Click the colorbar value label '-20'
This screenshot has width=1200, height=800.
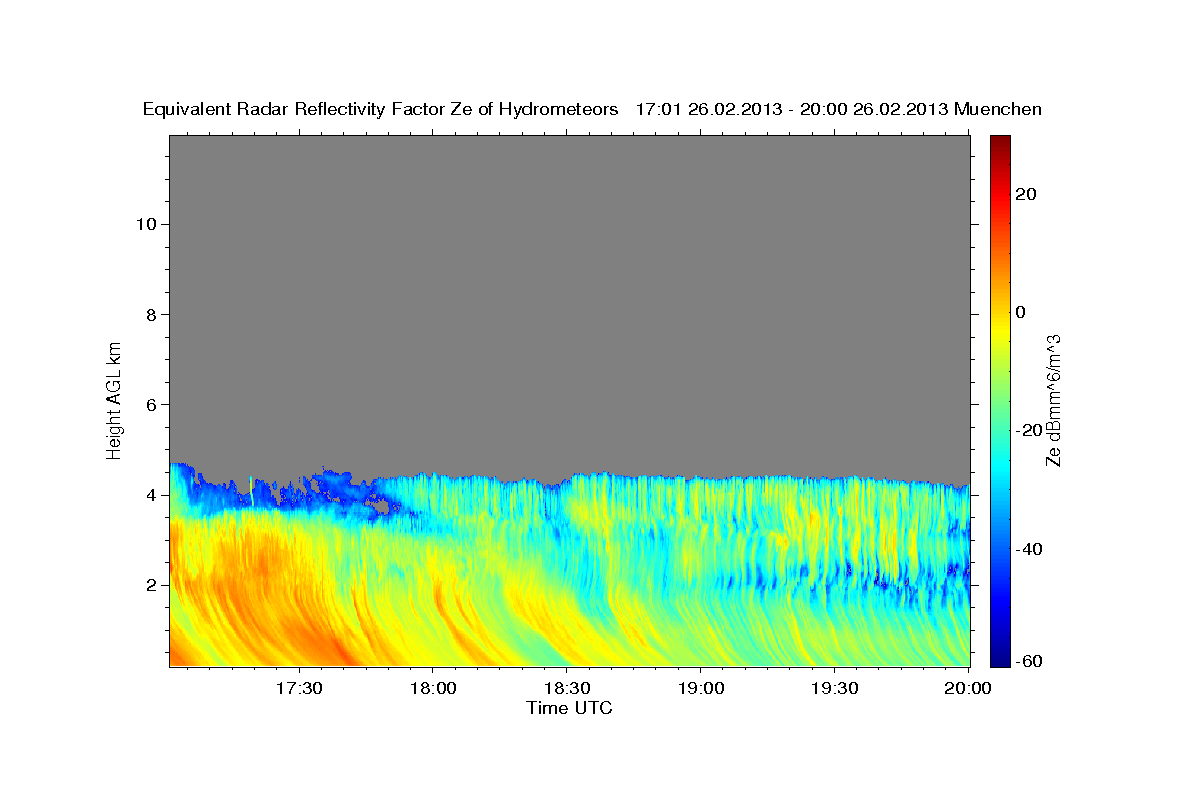[1031, 430]
